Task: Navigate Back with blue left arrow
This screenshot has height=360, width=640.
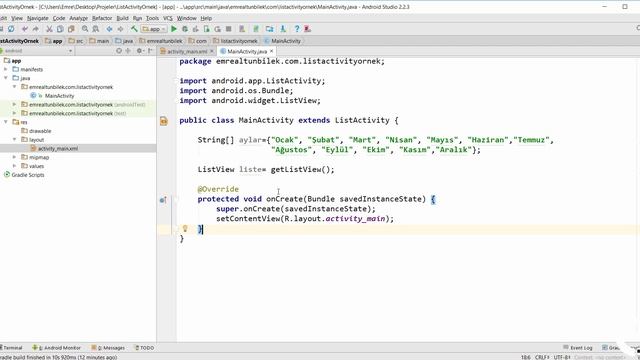Action: pos(109,29)
